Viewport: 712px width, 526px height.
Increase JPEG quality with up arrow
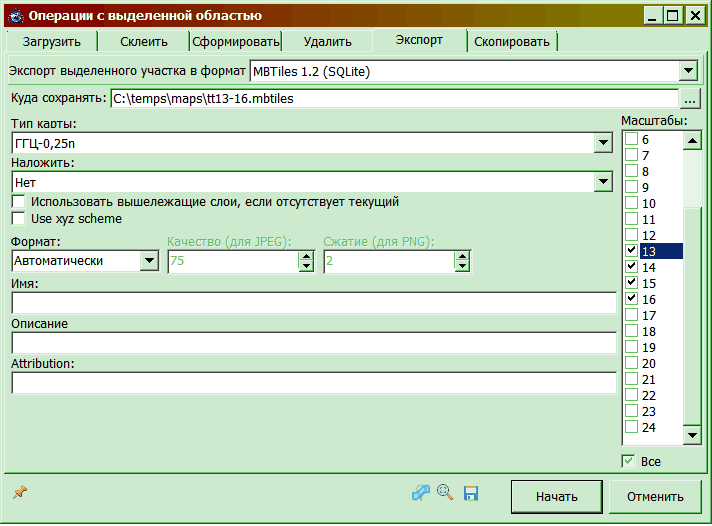307,255
